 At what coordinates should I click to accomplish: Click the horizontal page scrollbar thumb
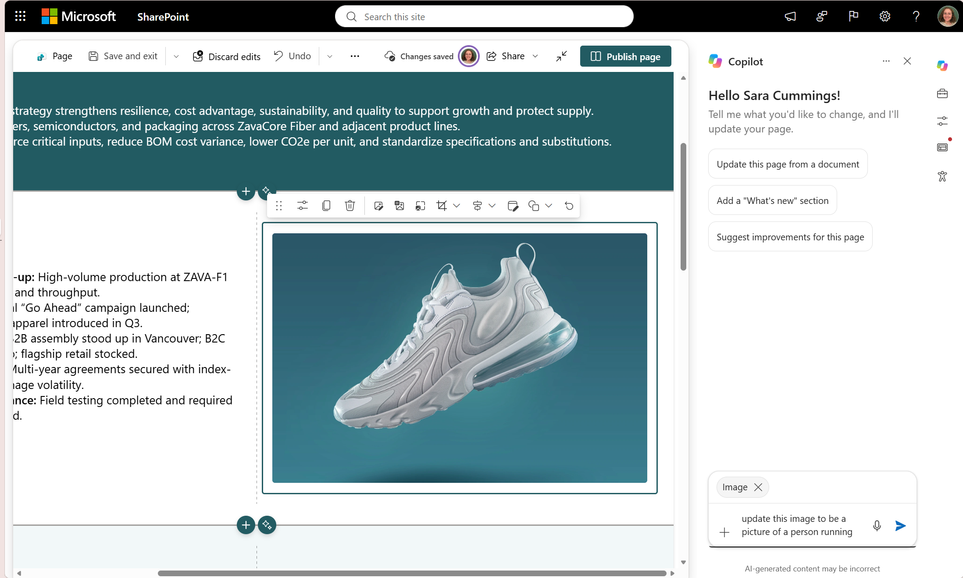411,573
